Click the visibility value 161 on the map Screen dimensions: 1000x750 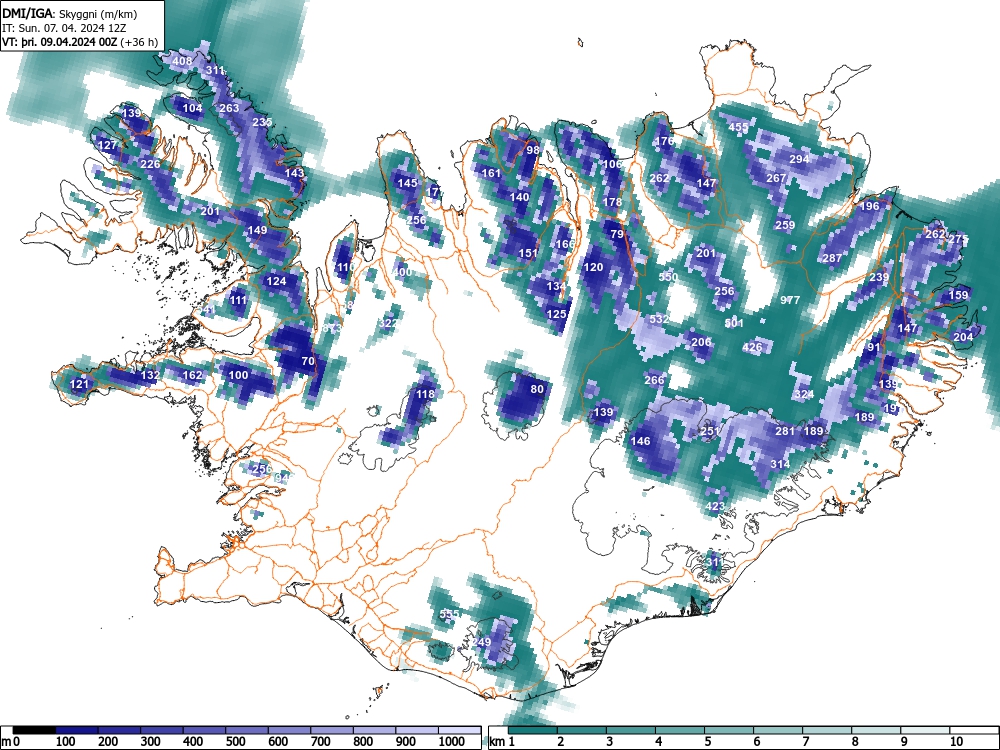coord(491,173)
